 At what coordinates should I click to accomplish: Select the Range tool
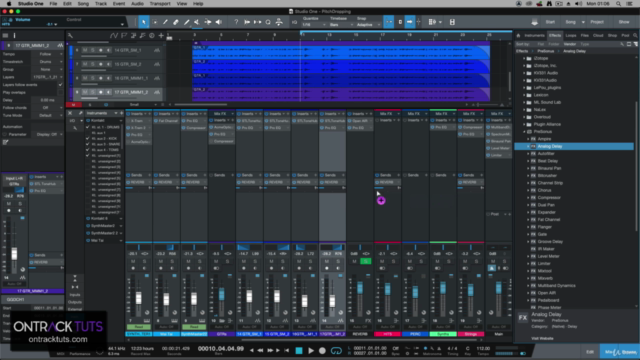[154, 22]
